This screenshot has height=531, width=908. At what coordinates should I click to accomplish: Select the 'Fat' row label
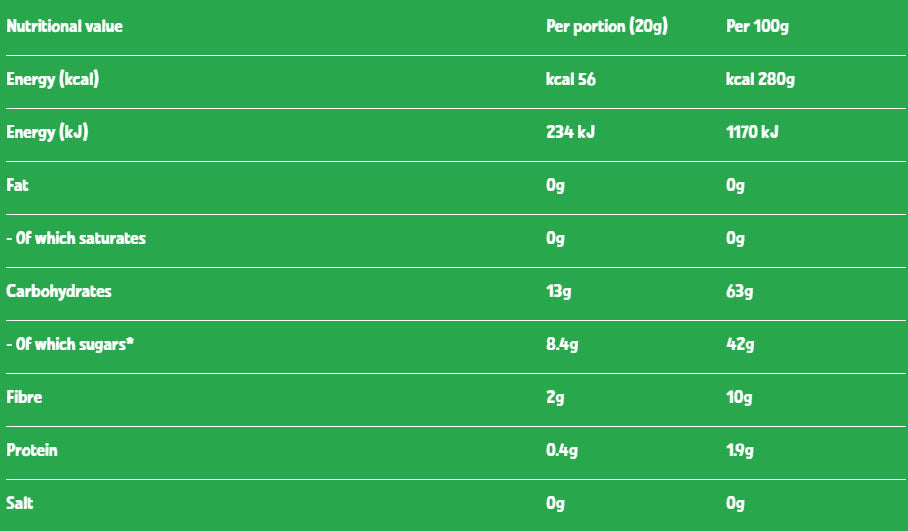pyautogui.click(x=17, y=186)
